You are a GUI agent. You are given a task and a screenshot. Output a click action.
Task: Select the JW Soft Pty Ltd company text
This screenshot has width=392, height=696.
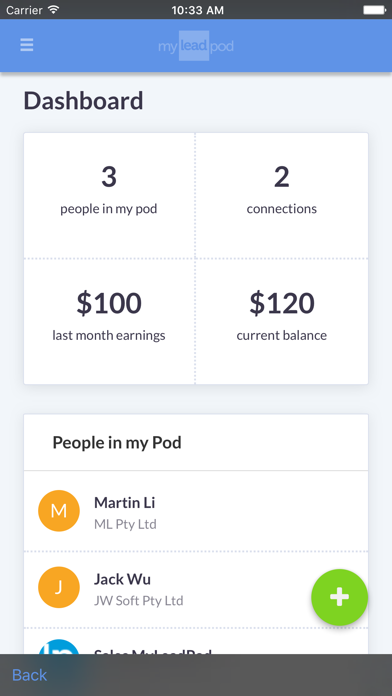tap(139, 601)
